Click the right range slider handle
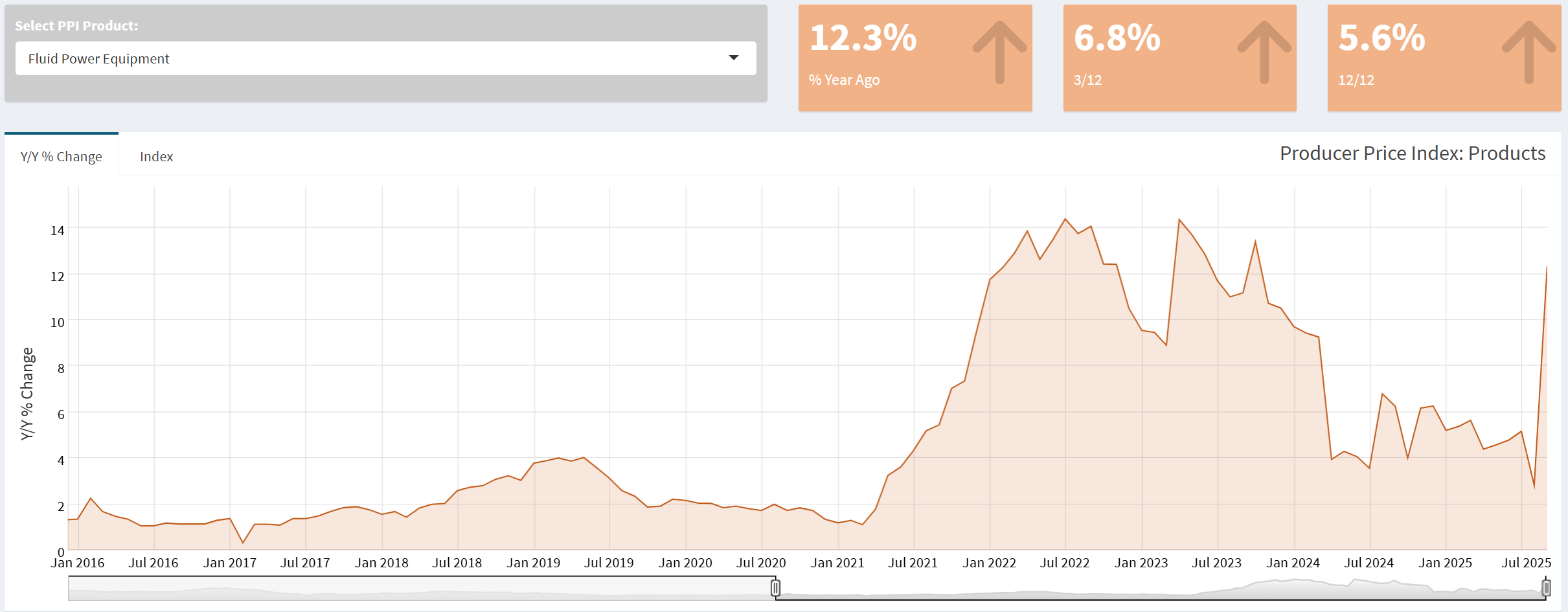Viewport: 1568px width, 612px height. [x=1546, y=588]
